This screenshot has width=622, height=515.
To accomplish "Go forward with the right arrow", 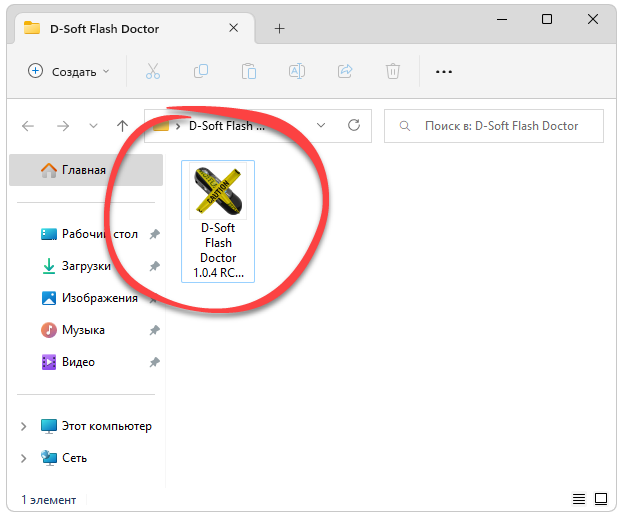I will pyautogui.click(x=63, y=126).
